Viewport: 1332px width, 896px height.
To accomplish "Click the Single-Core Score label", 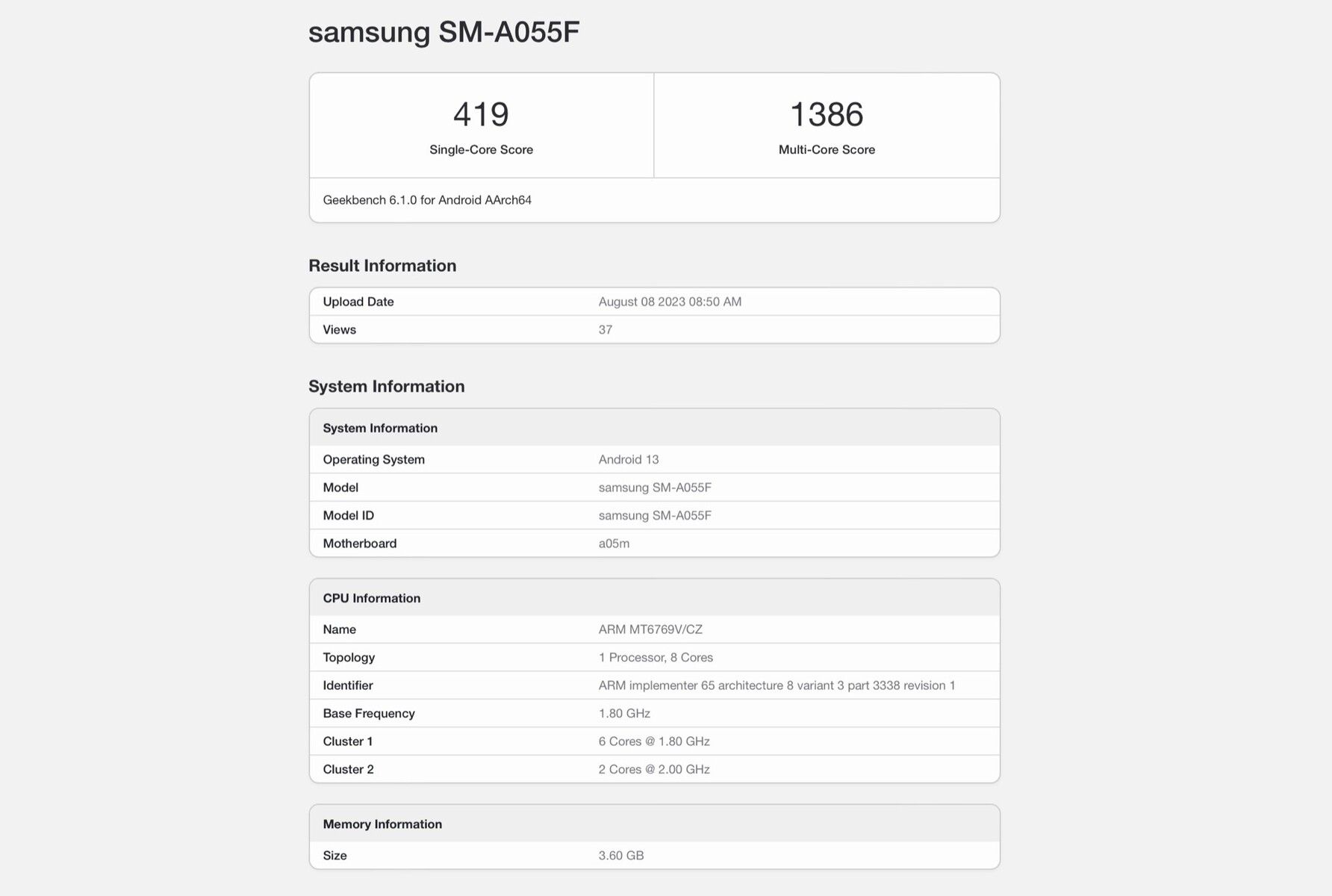I will click(481, 149).
